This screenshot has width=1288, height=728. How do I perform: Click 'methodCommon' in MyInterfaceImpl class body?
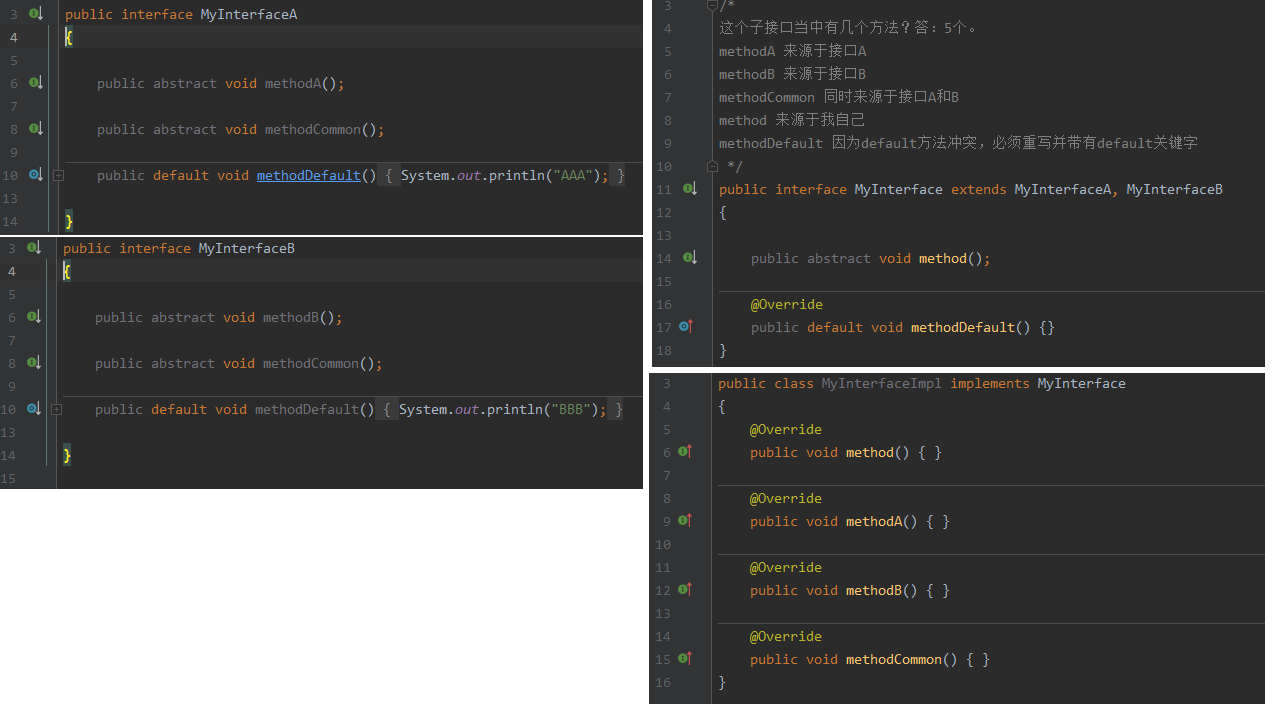[x=894, y=659]
